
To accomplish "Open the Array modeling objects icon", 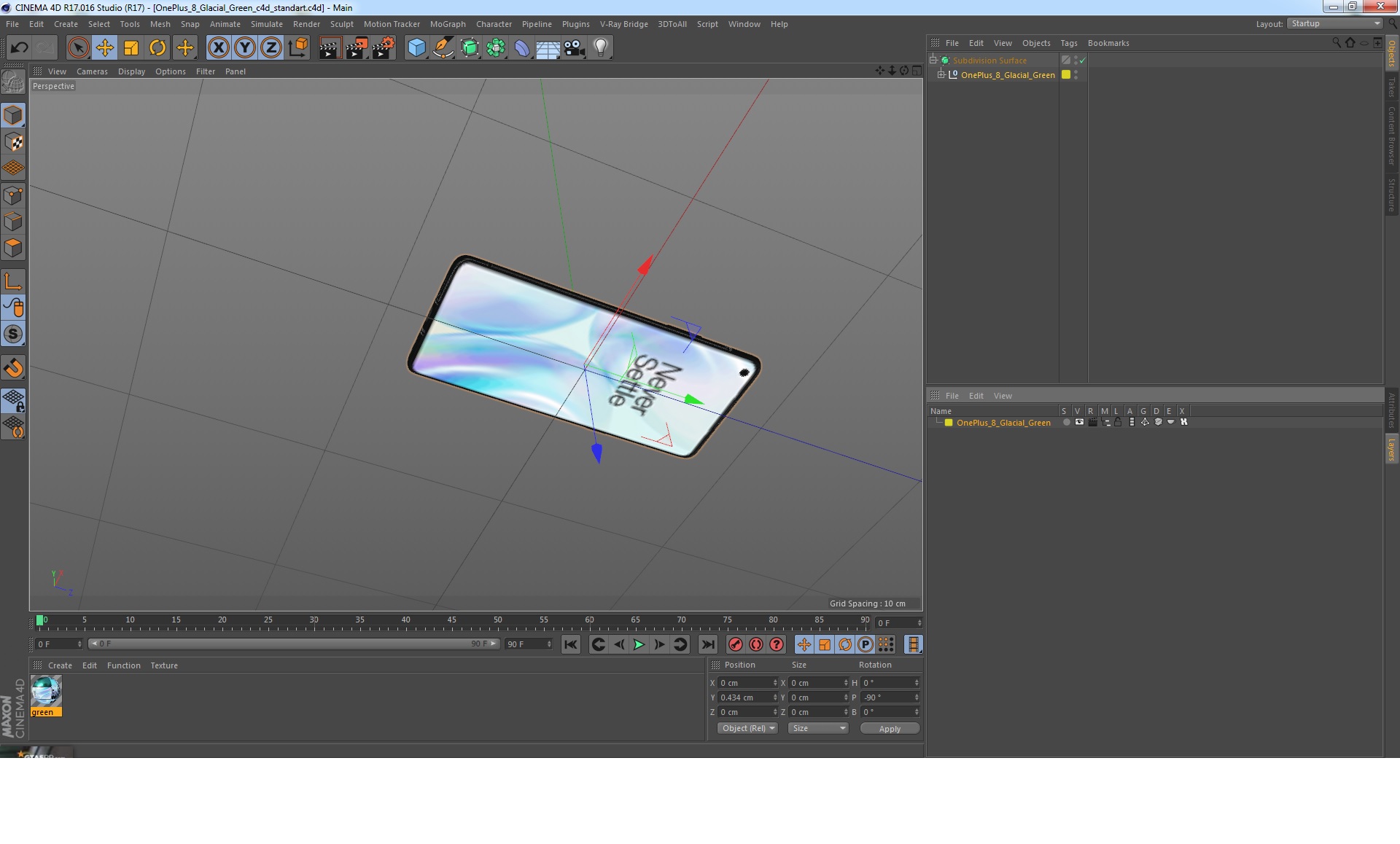I will 496,48.
